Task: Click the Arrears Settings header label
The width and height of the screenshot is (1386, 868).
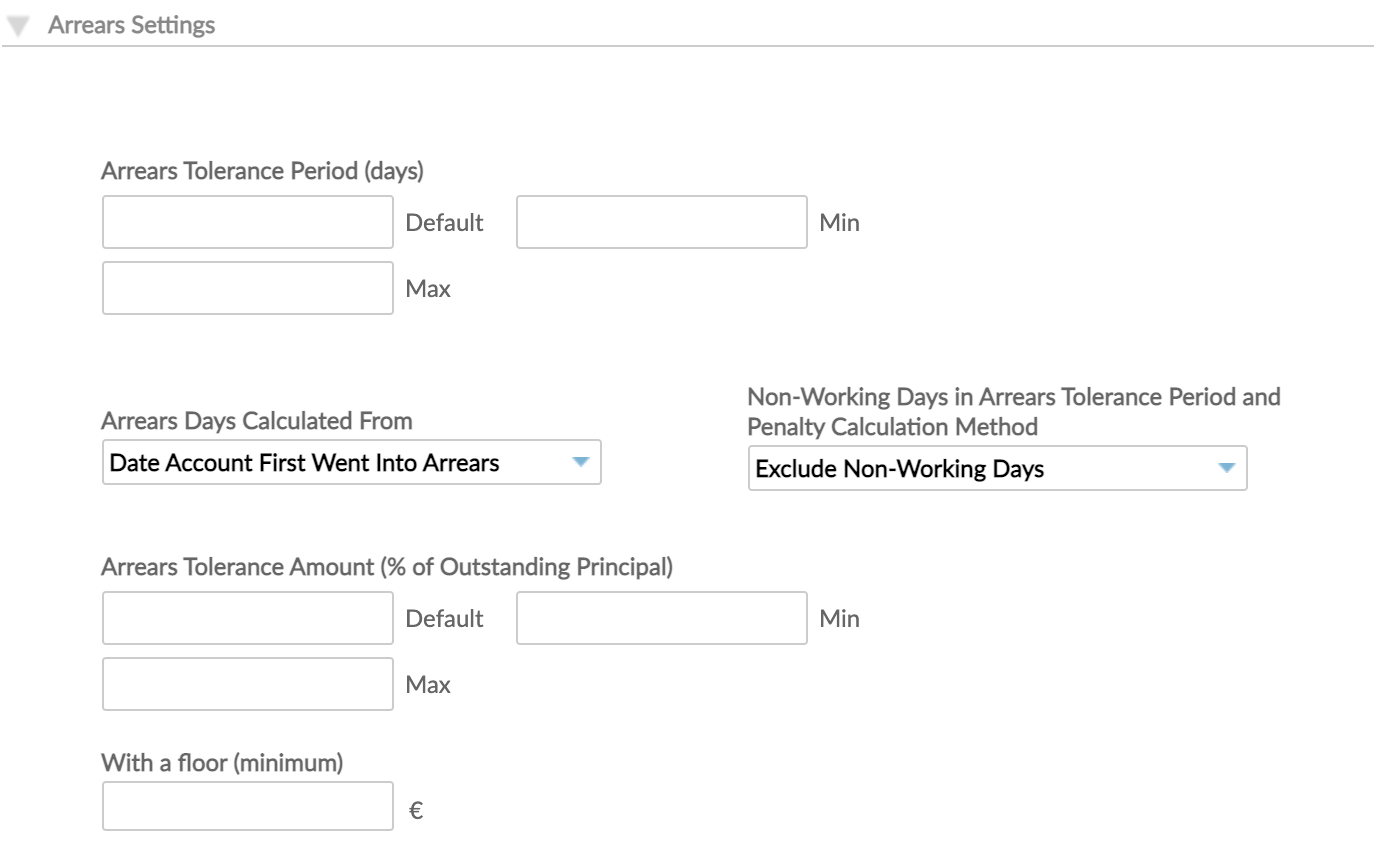Action: pyautogui.click(x=131, y=24)
